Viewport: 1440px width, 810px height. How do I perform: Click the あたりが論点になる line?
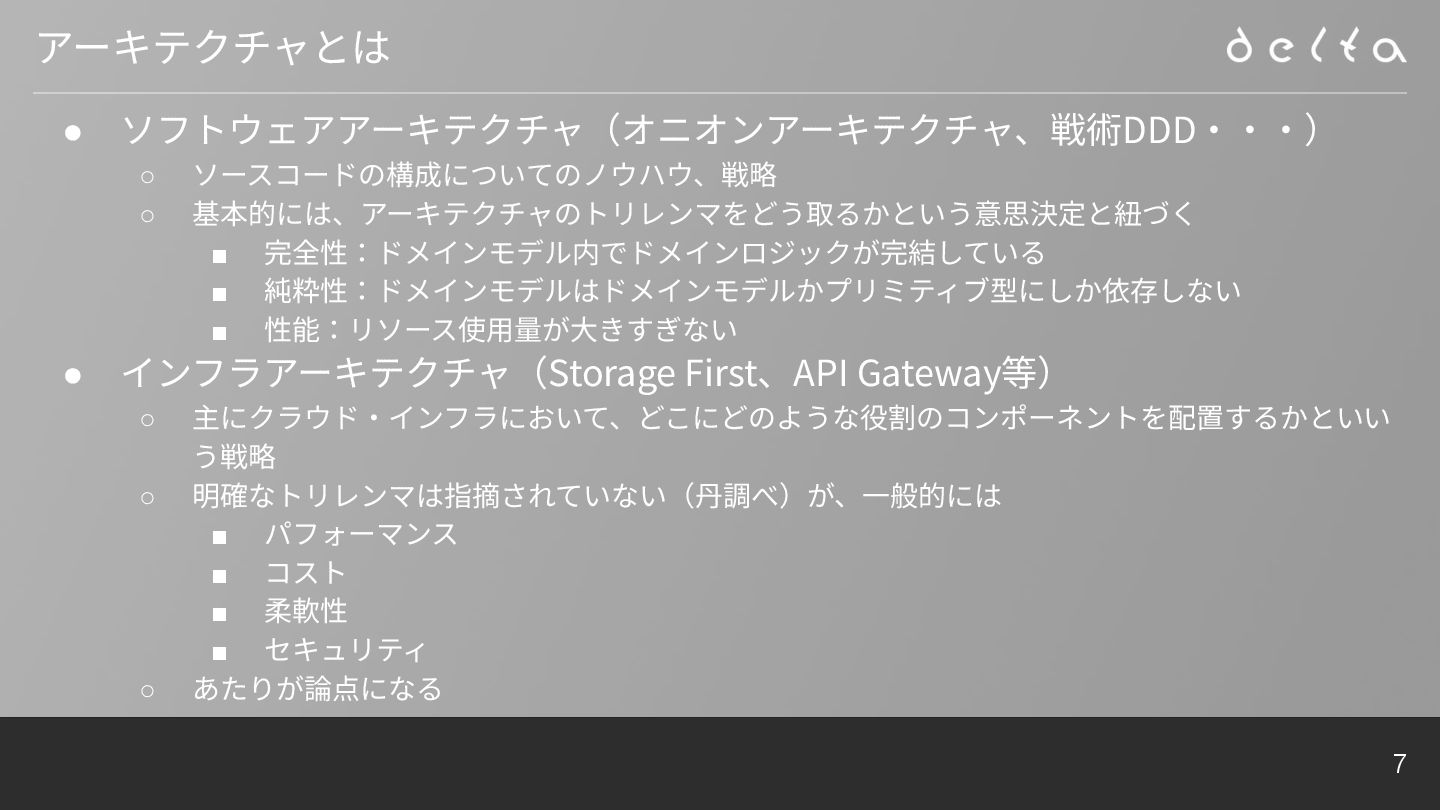point(317,688)
